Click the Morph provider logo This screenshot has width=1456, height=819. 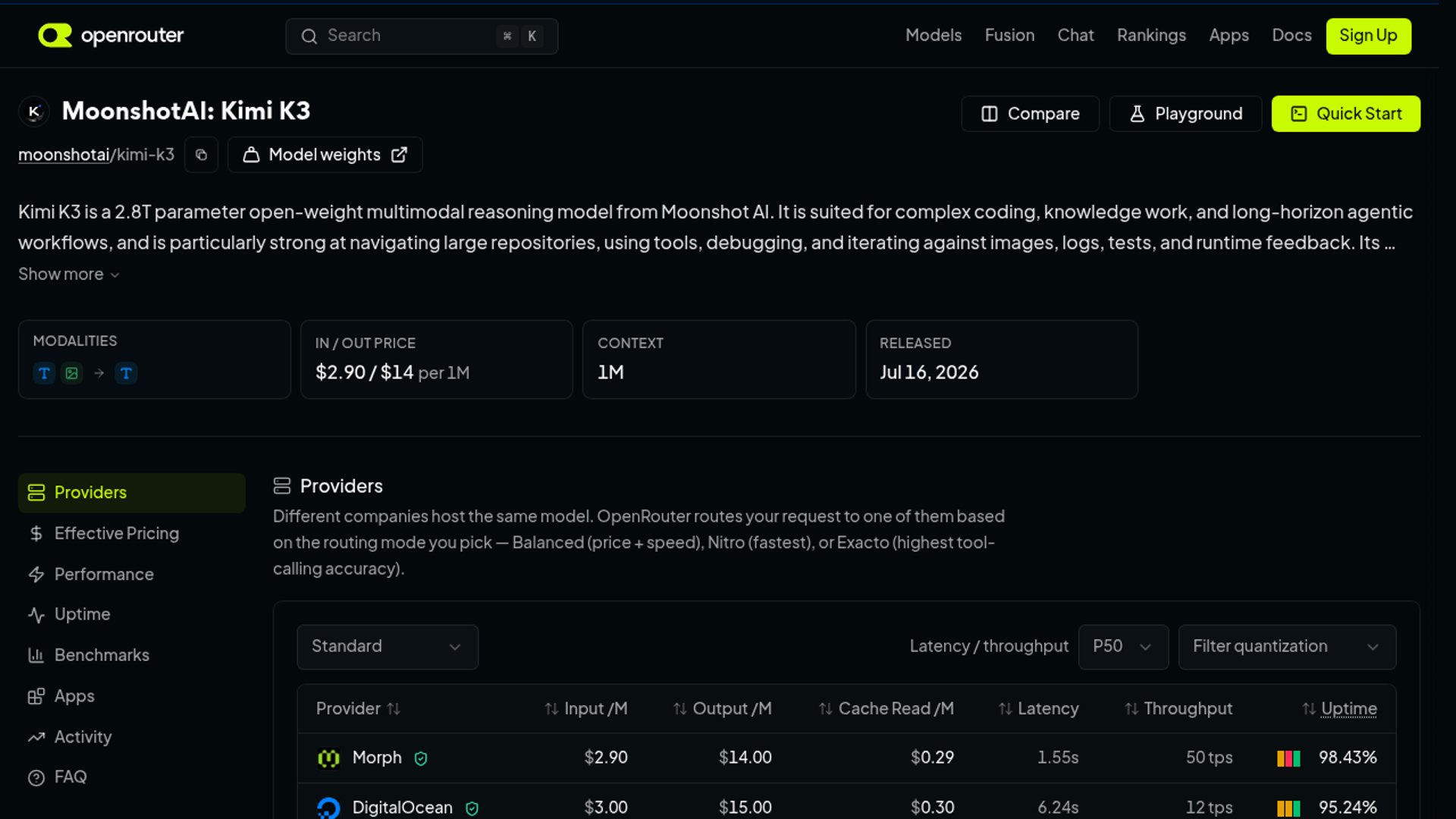(328, 758)
